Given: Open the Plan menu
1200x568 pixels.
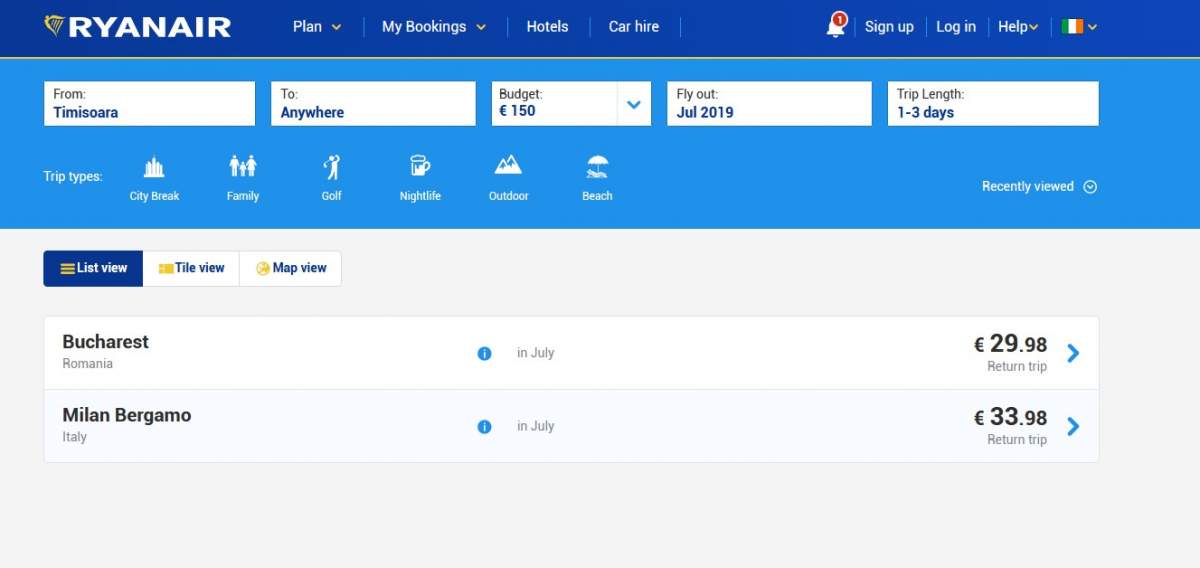Looking at the screenshot, I should 317,27.
